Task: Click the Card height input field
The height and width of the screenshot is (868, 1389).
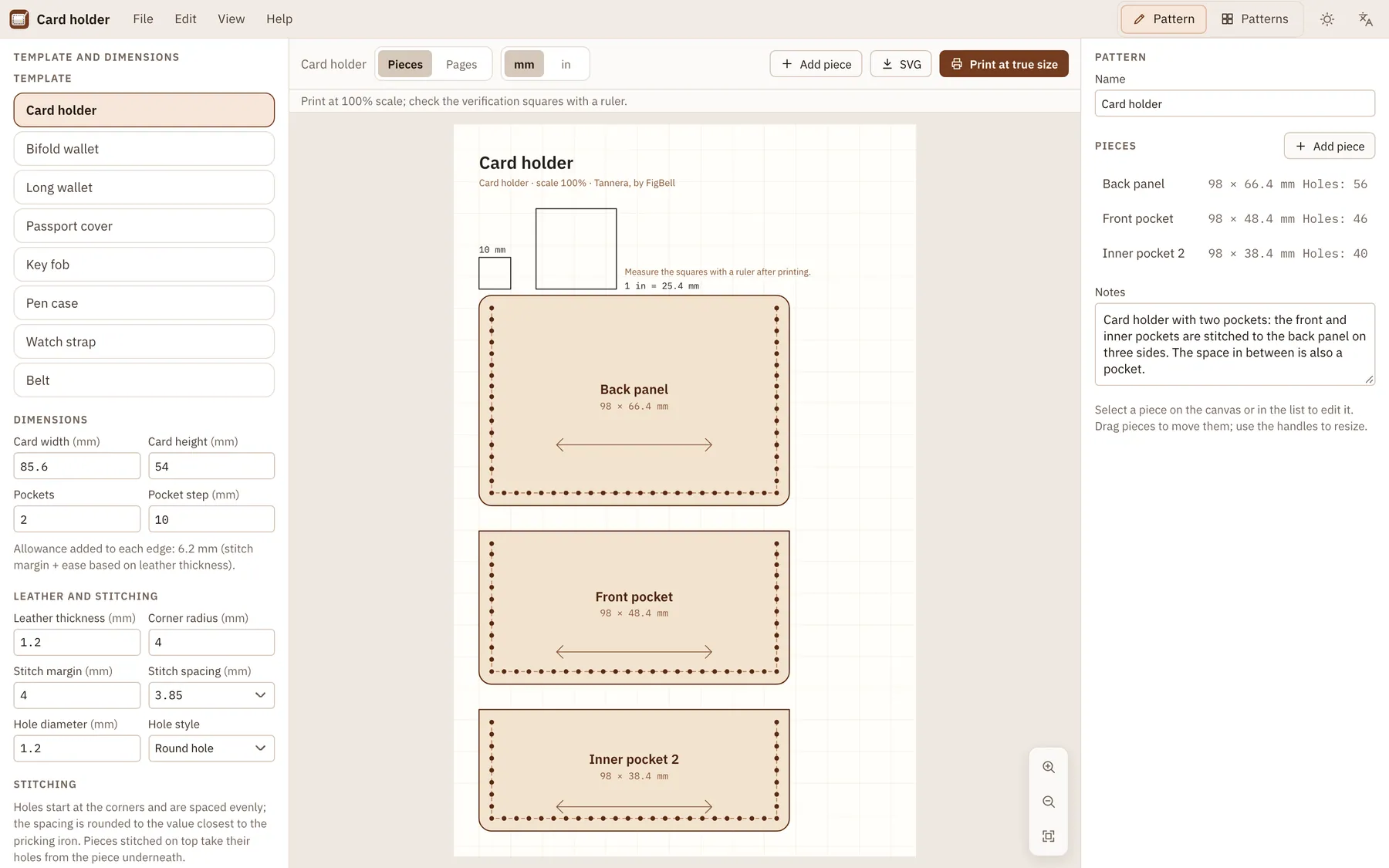Action: tap(211, 466)
